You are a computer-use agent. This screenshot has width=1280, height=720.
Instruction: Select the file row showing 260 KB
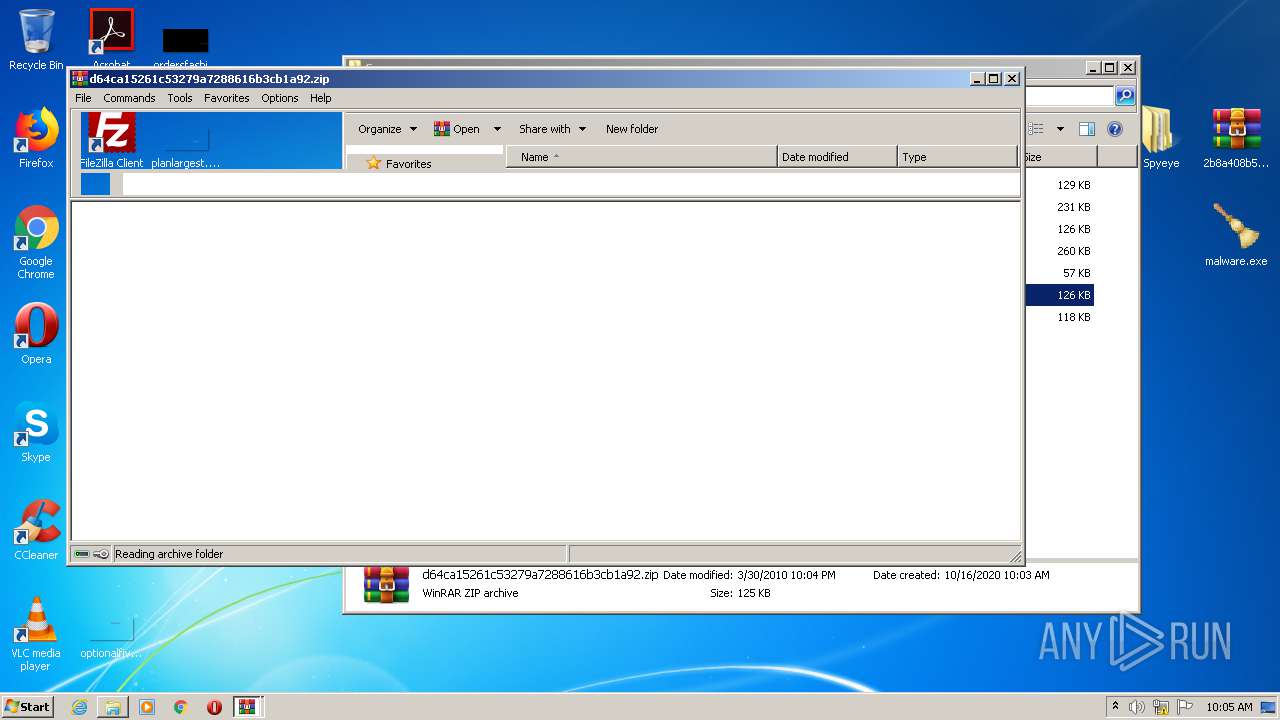pos(1059,251)
